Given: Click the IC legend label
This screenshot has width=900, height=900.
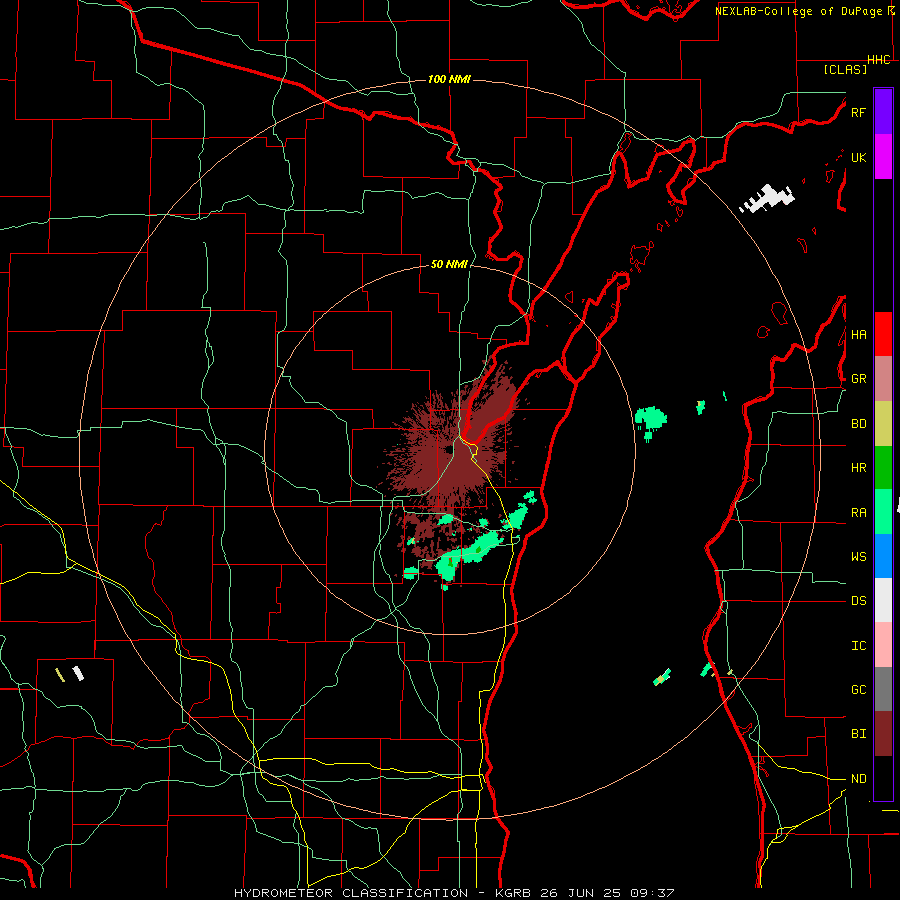Looking at the screenshot, I should (858, 646).
